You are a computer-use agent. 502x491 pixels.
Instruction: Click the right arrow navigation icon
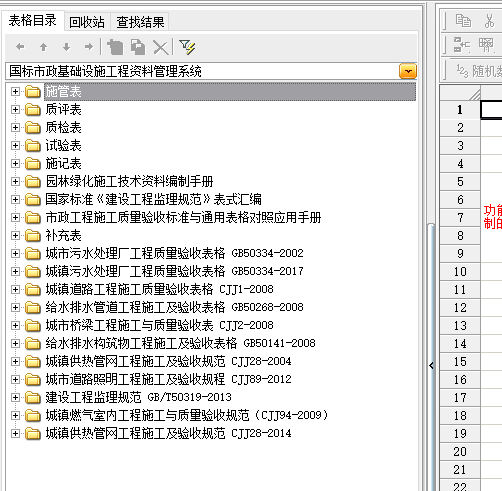pos(89,47)
